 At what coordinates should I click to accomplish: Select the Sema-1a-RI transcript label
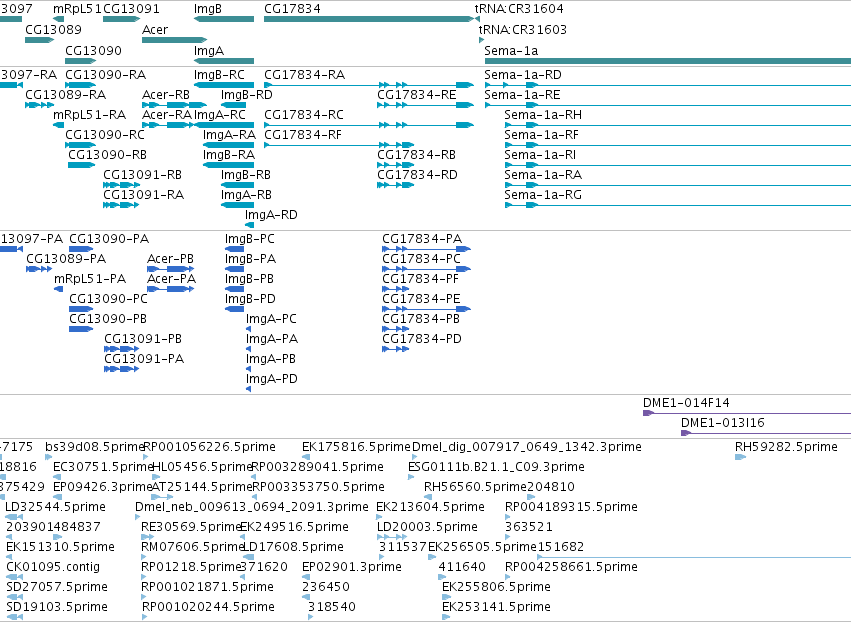[x=540, y=155]
